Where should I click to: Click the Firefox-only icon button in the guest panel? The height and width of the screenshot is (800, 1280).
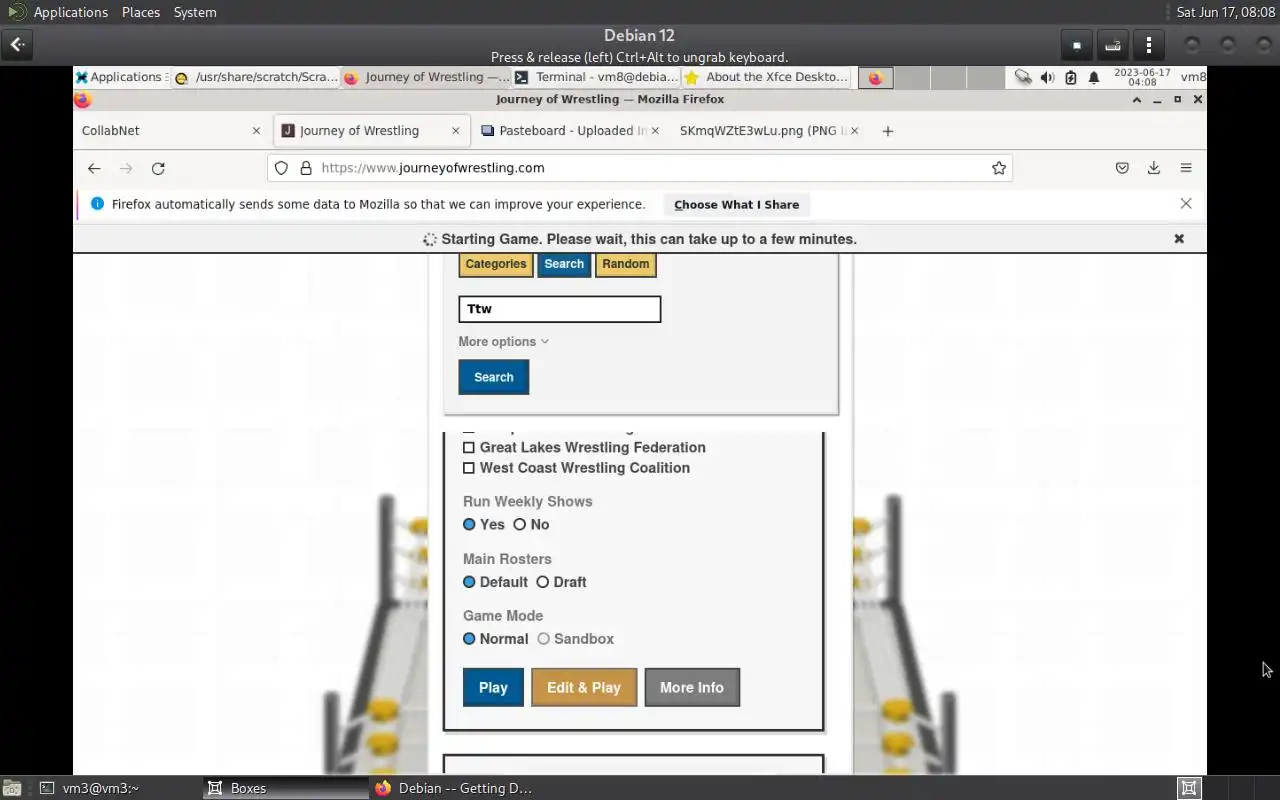(875, 78)
